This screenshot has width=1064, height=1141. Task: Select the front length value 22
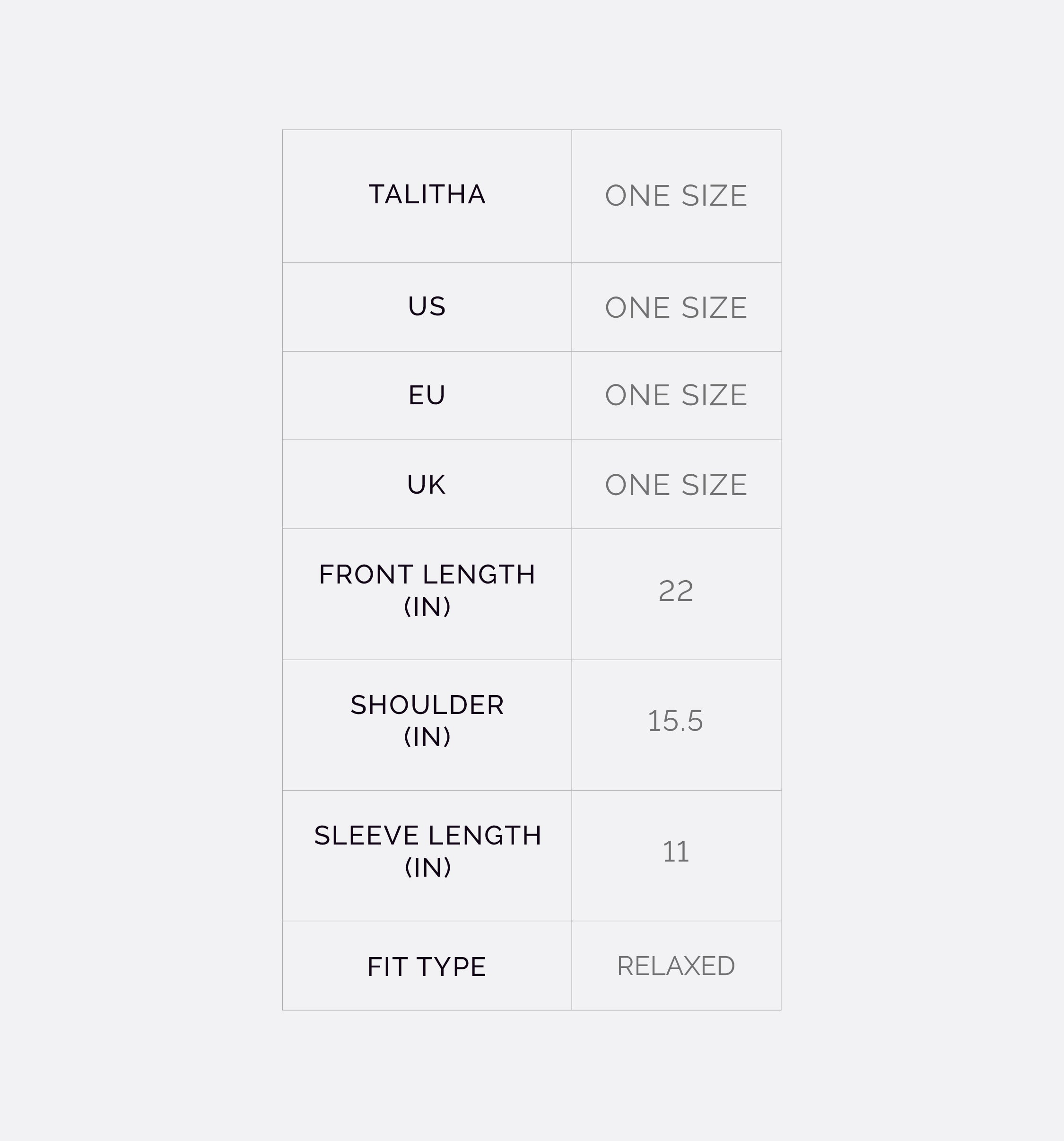pyautogui.click(x=676, y=591)
